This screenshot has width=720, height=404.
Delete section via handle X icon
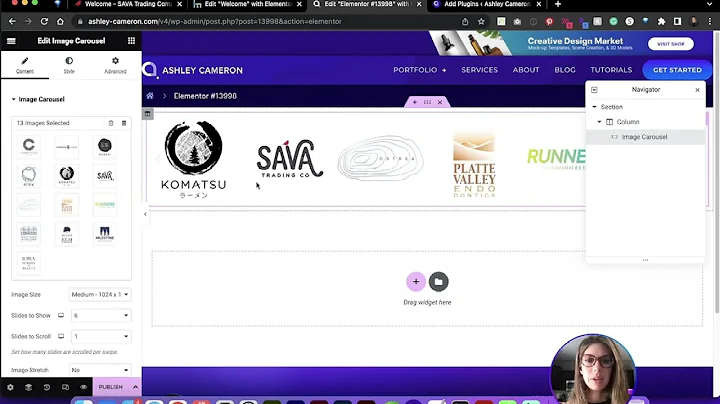(440, 102)
